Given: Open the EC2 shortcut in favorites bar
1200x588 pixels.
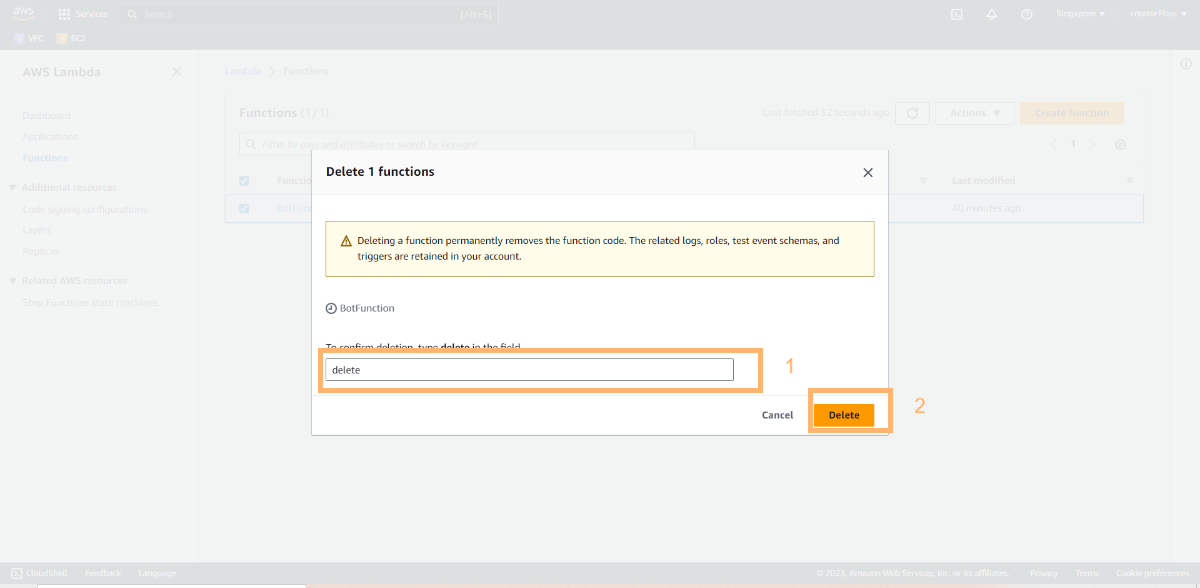Looking at the screenshot, I should [70, 38].
